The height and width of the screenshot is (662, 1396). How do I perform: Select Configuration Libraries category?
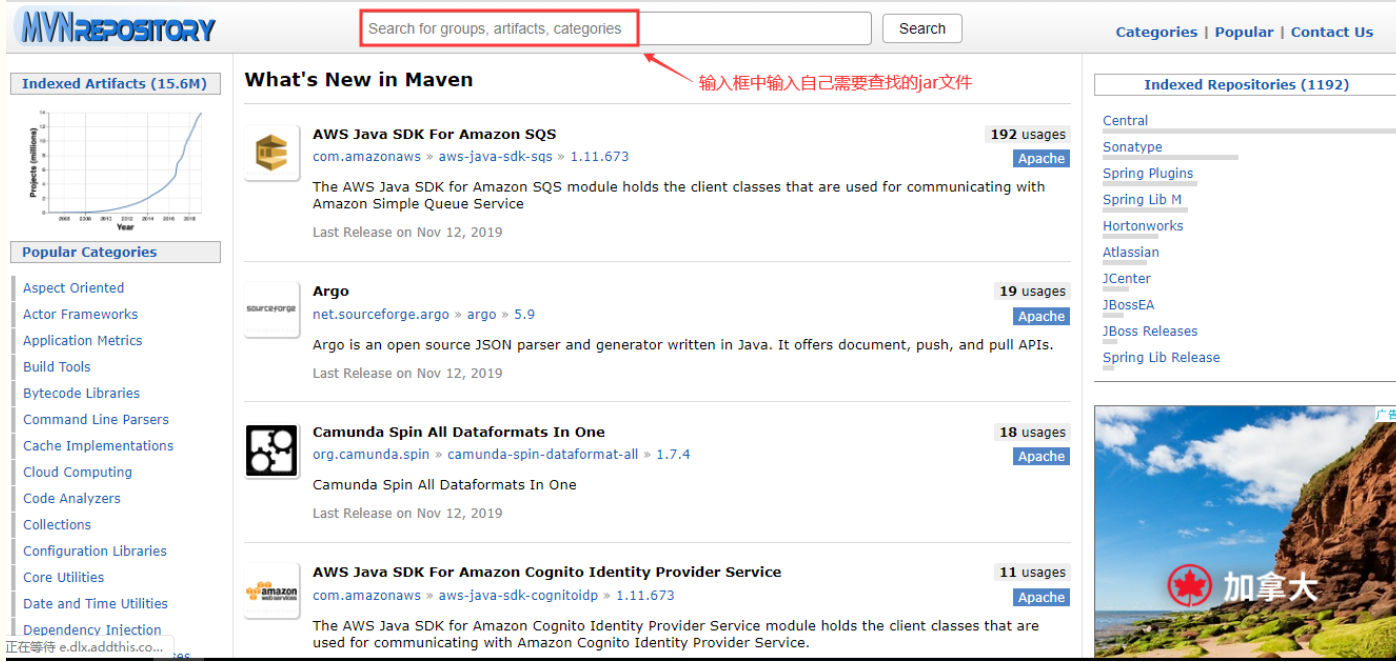point(95,551)
